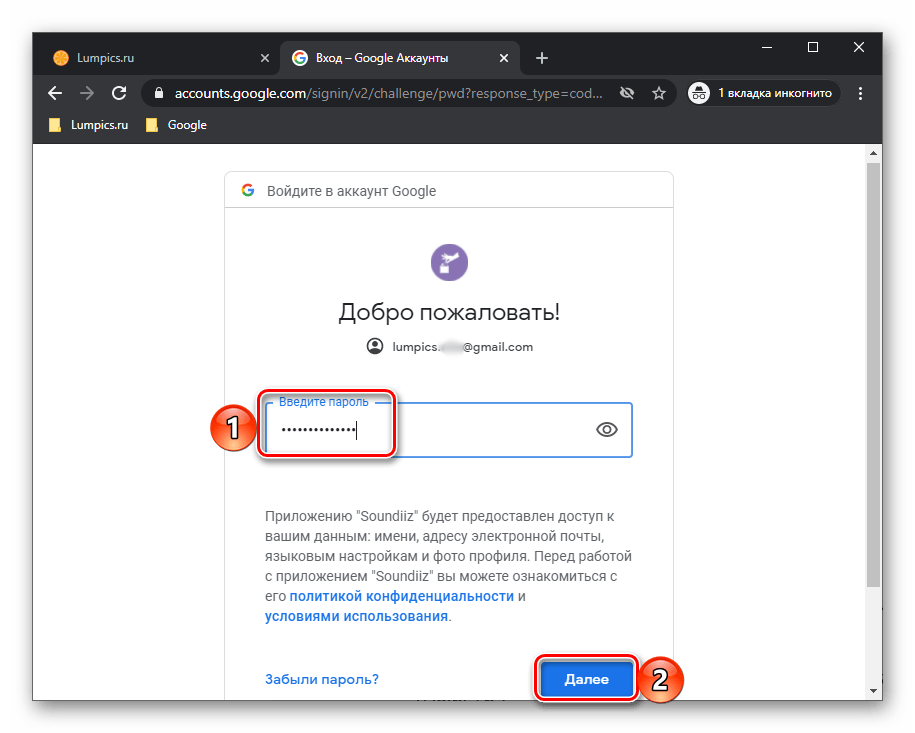The height and width of the screenshot is (733, 915).
Task: Open Chrome three-dot menu
Action: click(861, 93)
